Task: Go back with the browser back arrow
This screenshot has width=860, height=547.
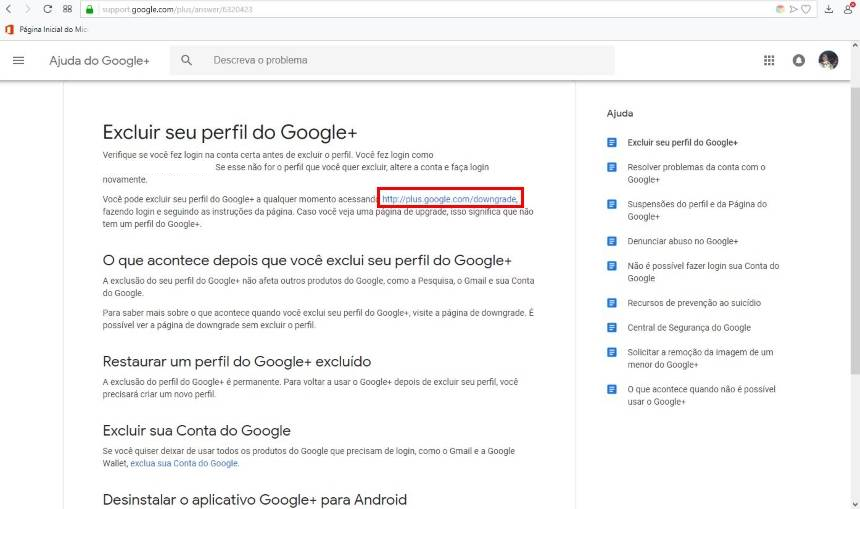Action: click(x=8, y=9)
